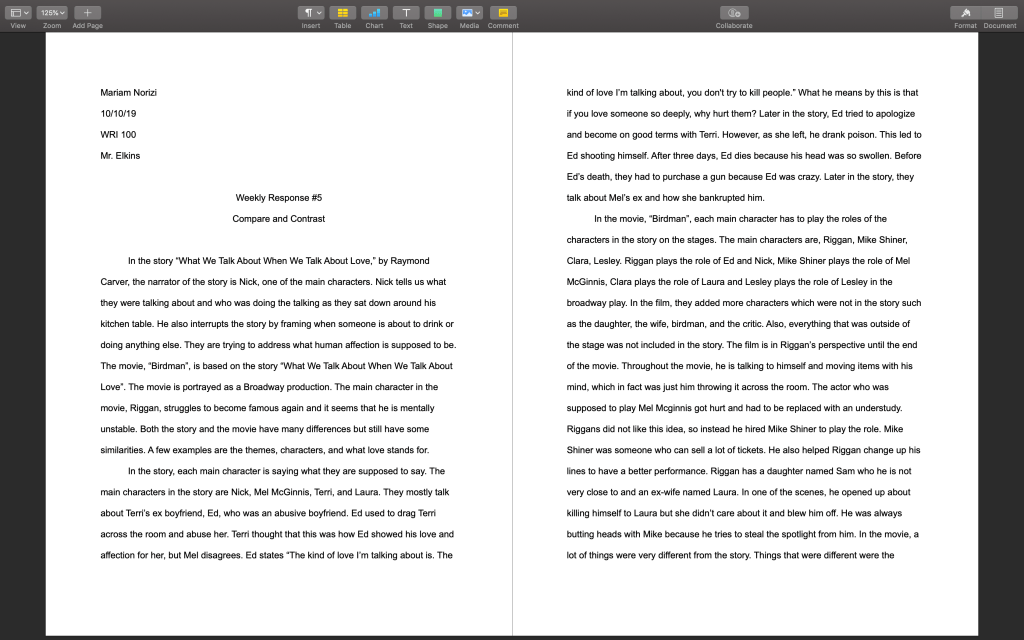Screen dimensions: 1024x640
Task: Click the Mr. Elkins line
Action: (119, 156)
